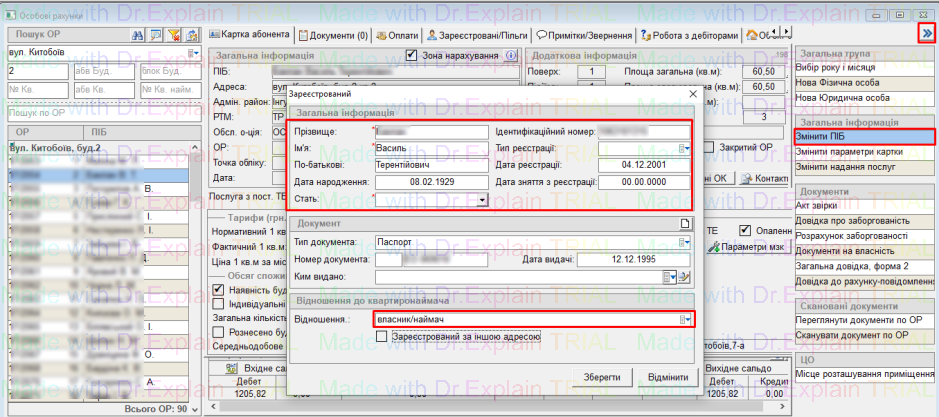Screen dimensions: 939x417
Task: Click the edit icon next to Ким видано
Action: [x=685, y=277]
